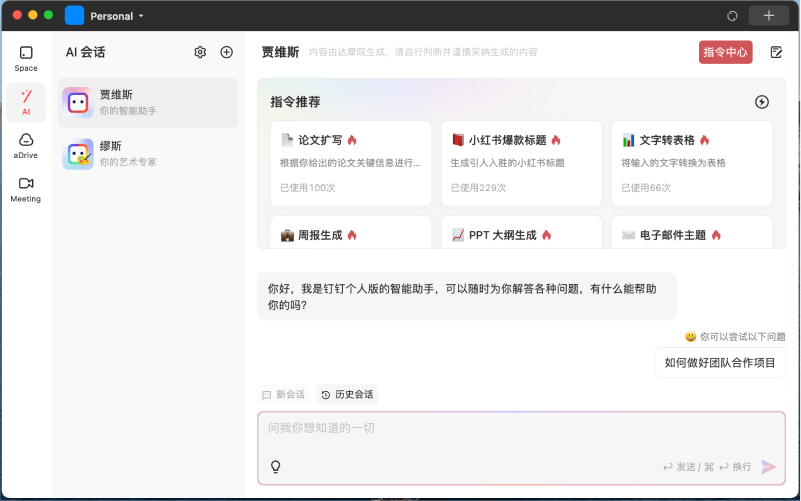
Task: Open AI conversation settings gear
Action: 200,52
